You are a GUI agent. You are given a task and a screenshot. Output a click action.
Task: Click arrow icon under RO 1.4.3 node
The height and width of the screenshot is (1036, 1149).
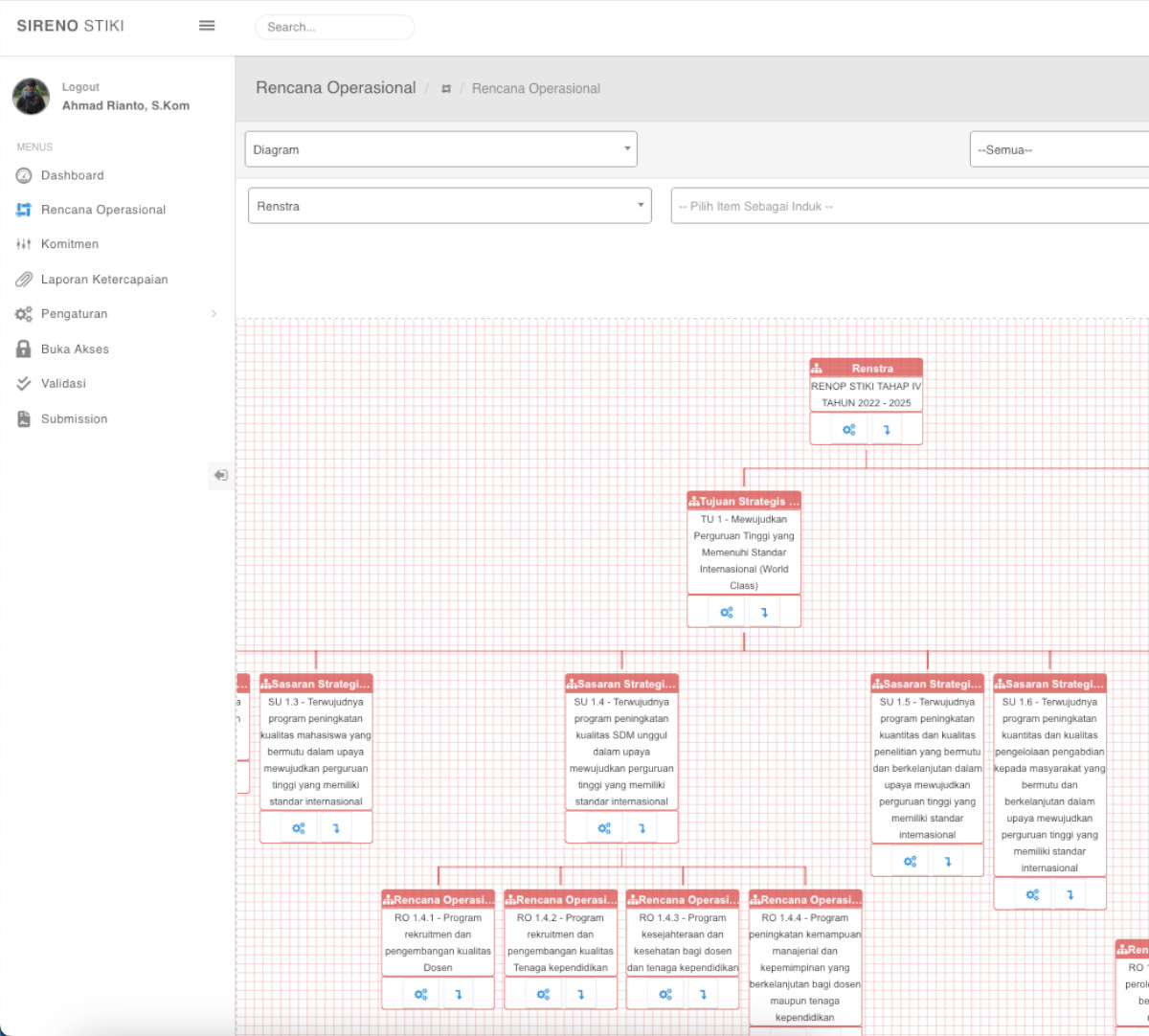tap(703, 994)
